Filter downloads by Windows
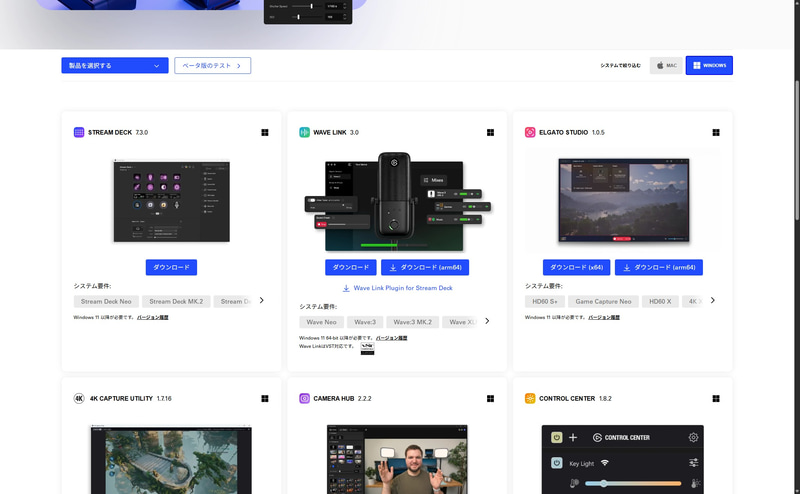This screenshot has height=494, width=800. [709, 65]
